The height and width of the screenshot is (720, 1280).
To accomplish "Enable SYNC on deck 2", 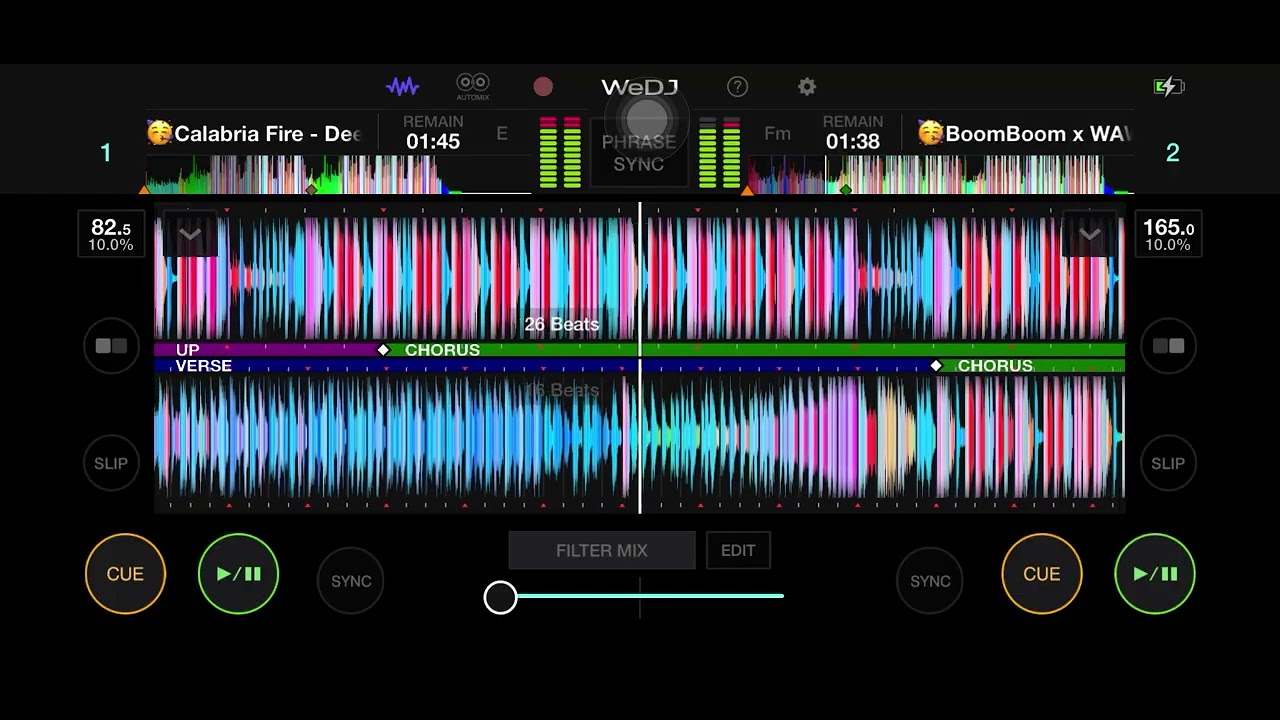I will click(930, 580).
